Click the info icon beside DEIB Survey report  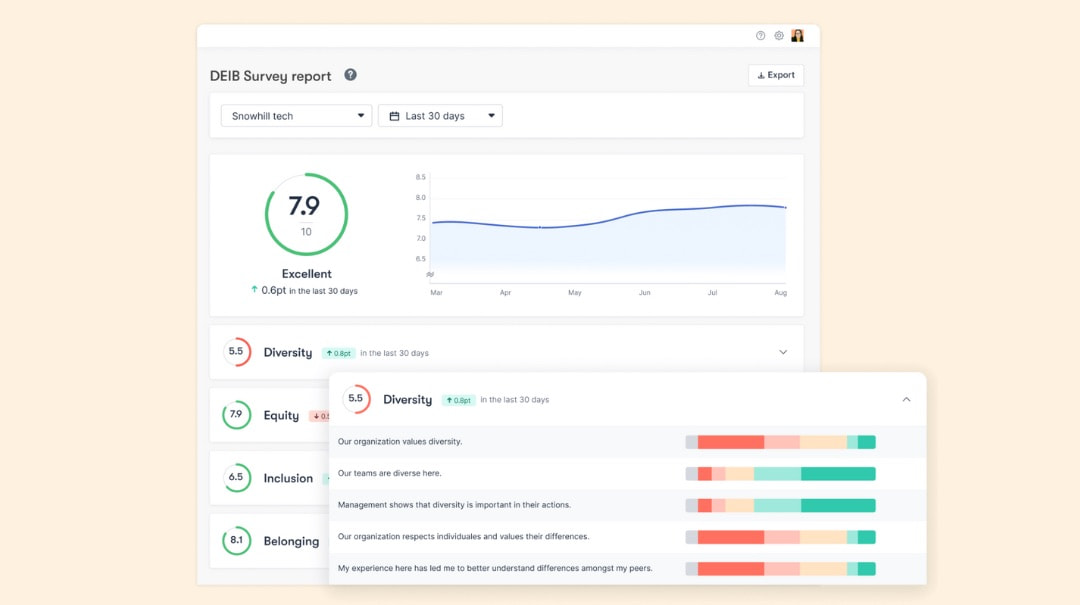pos(349,75)
